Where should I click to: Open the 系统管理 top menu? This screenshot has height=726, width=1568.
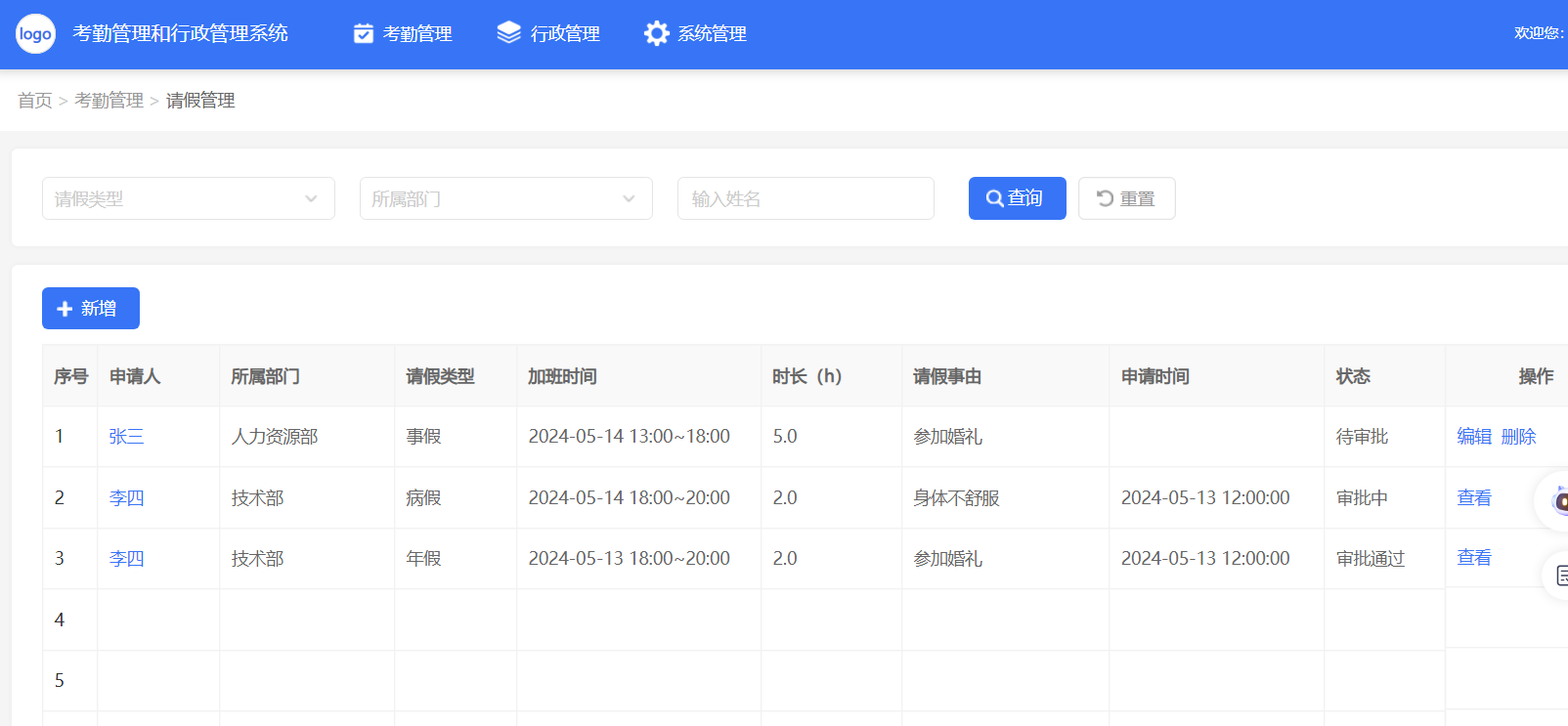click(695, 33)
